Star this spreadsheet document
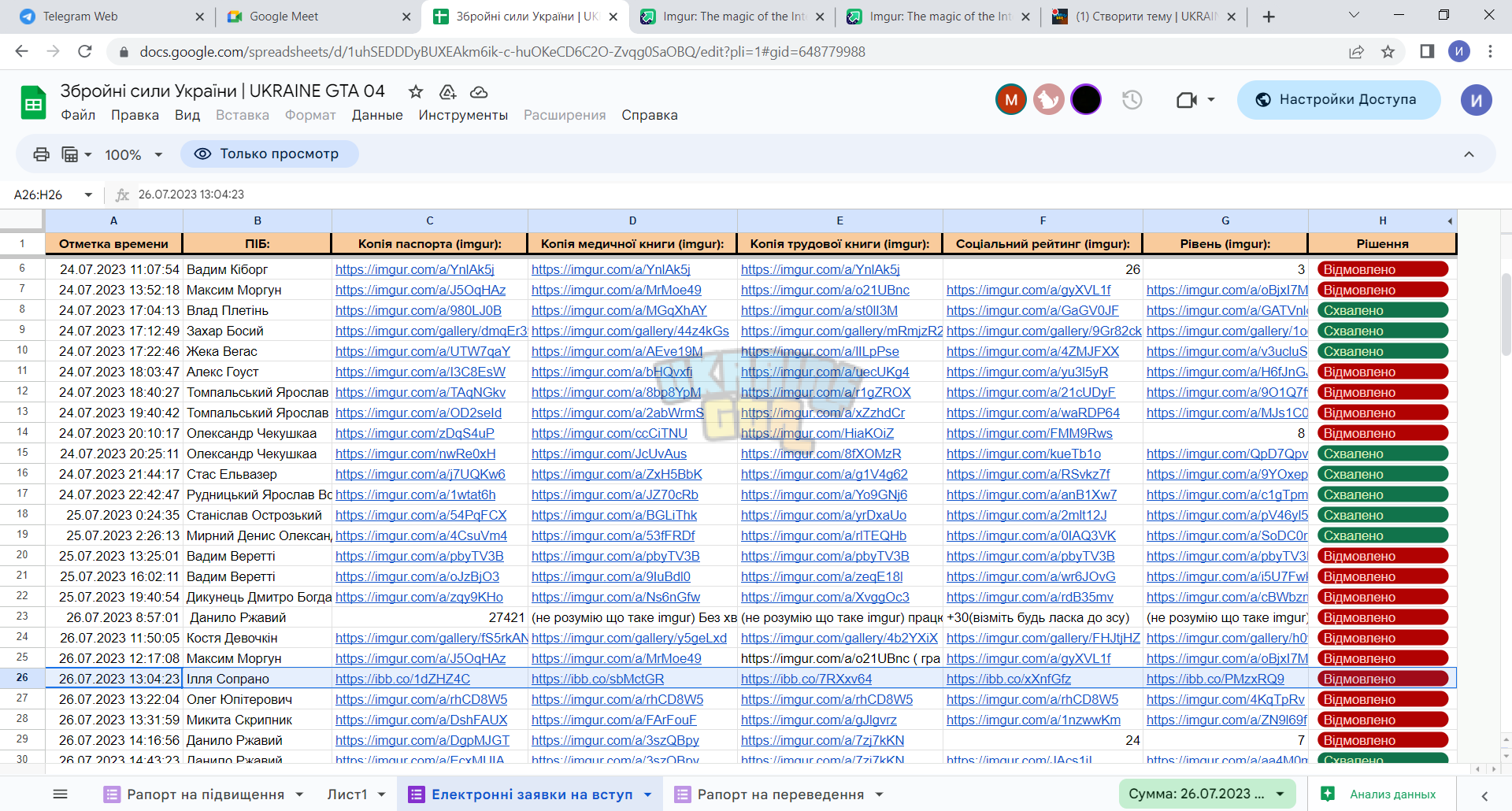This screenshot has height=811, width=1512. click(416, 91)
